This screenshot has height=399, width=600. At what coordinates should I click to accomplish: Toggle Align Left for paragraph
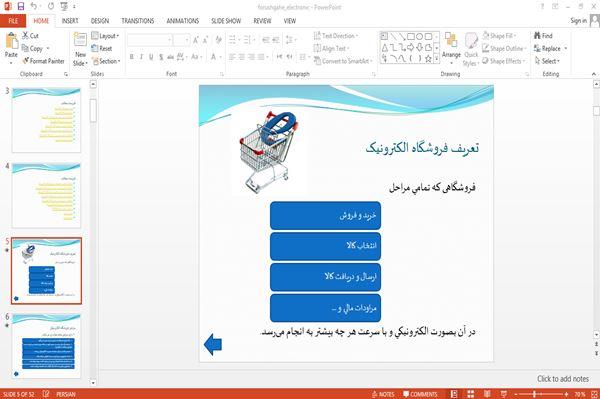pos(232,57)
